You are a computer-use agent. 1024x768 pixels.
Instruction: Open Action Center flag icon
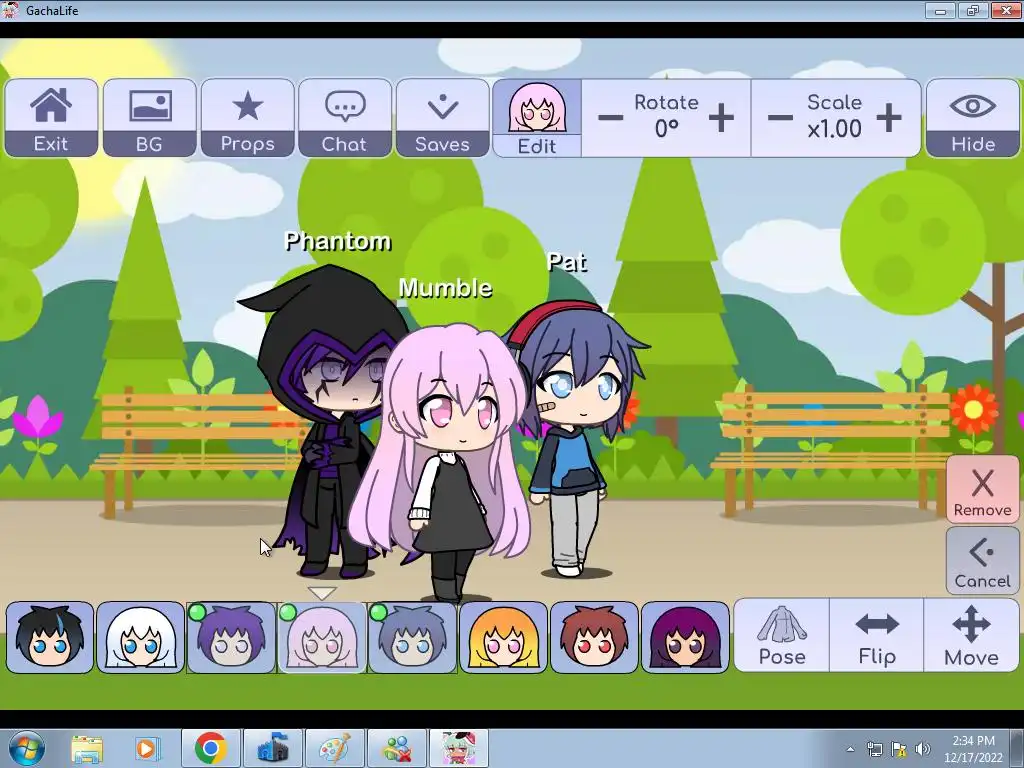[x=899, y=750]
